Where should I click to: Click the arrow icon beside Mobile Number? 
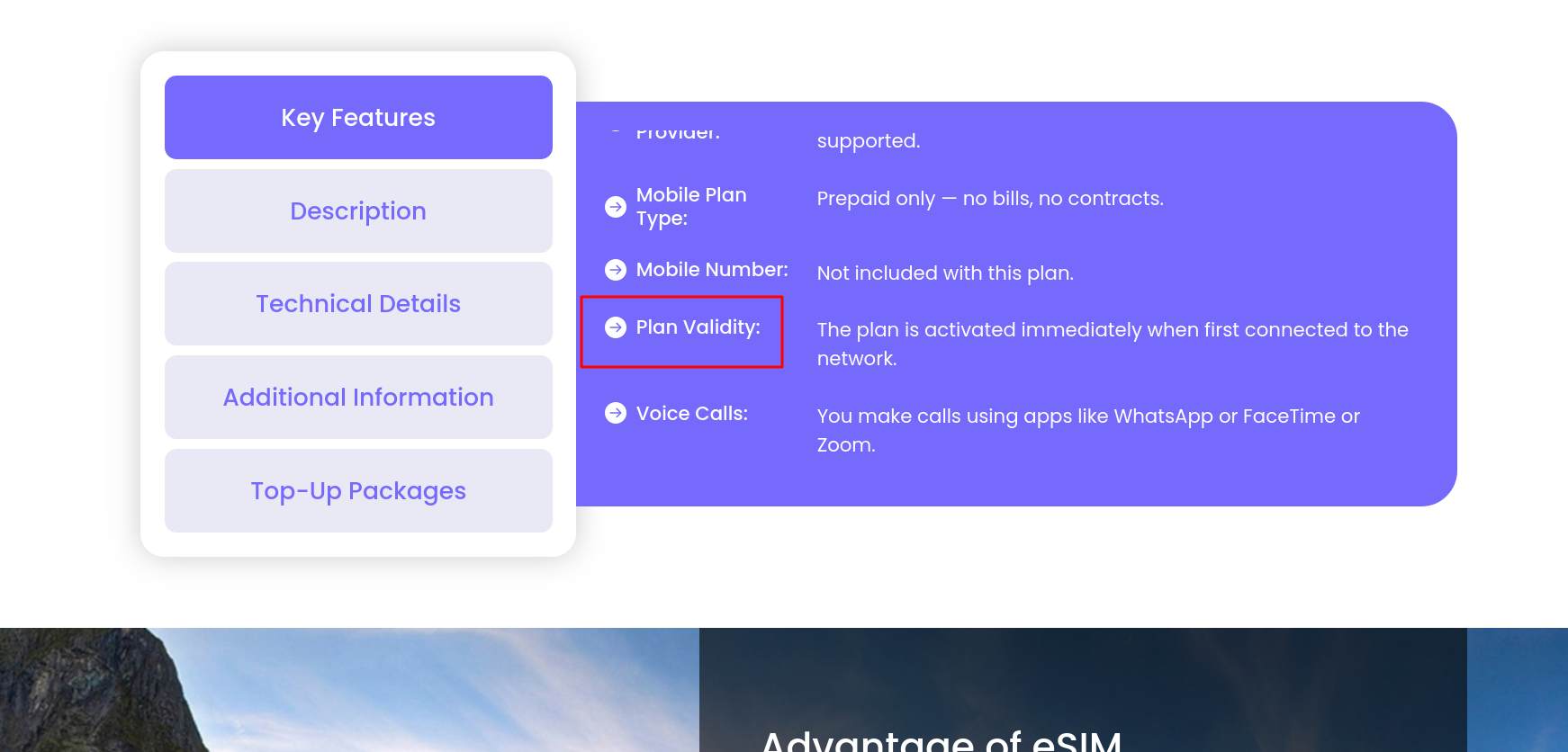[x=616, y=270]
